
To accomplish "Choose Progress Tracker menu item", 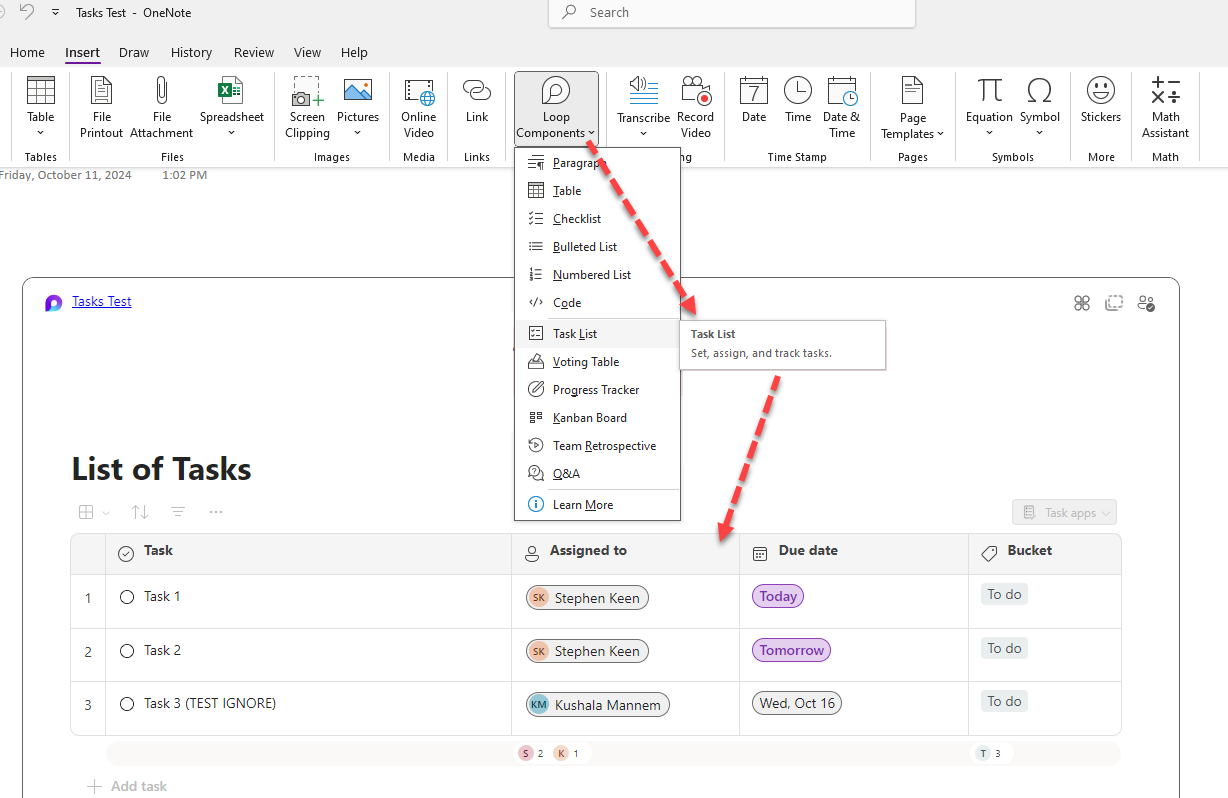I will coord(597,390).
